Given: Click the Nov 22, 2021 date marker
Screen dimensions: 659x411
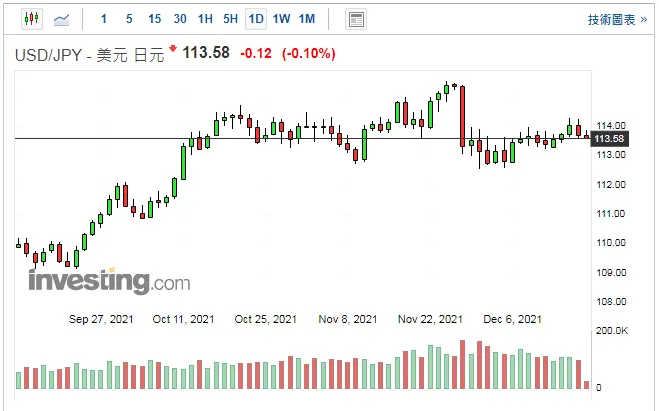Looking at the screenshot, I should click(x=430, y=319).
